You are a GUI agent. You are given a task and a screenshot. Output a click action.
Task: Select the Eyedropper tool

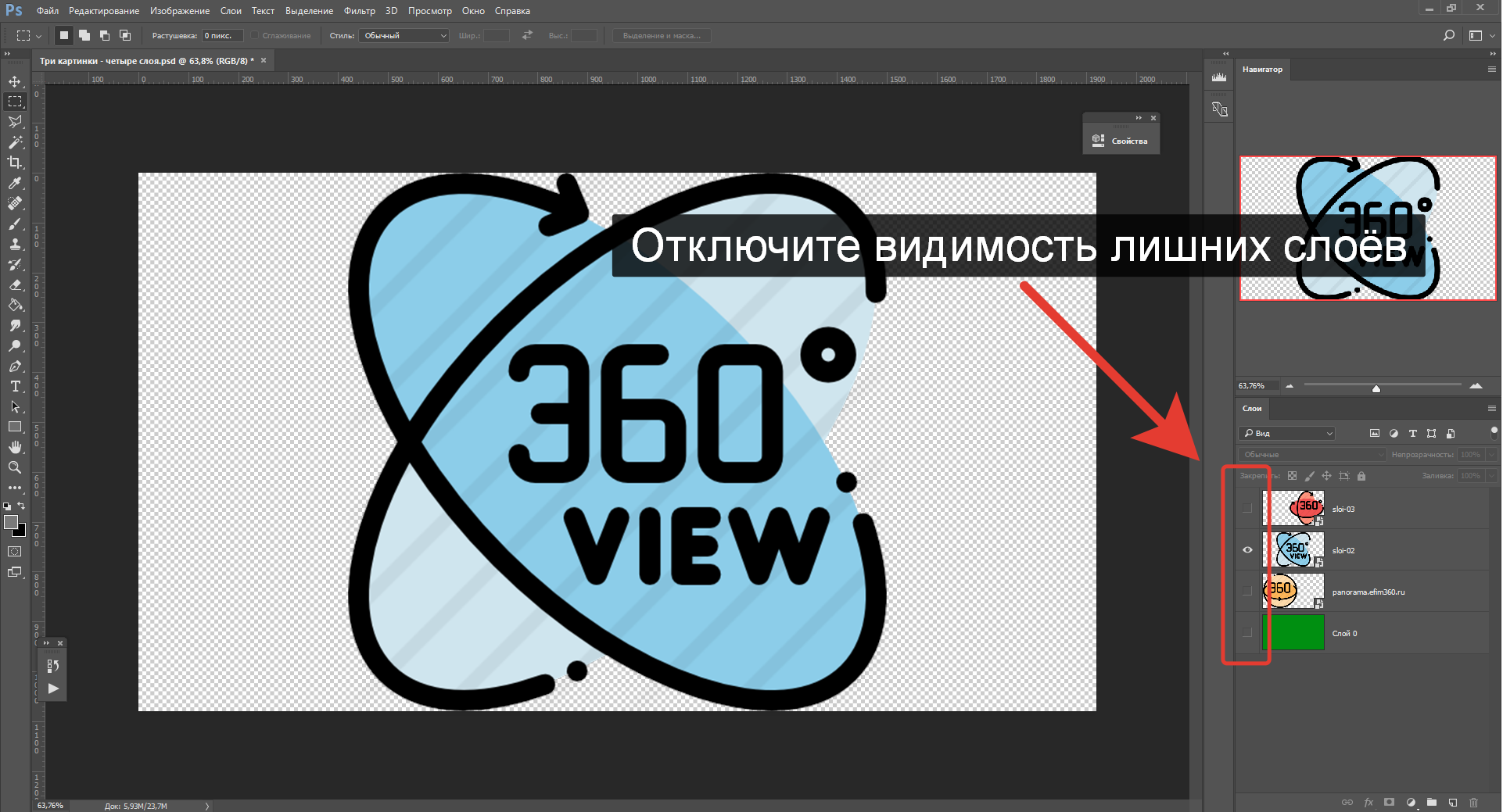pos(15,183)
